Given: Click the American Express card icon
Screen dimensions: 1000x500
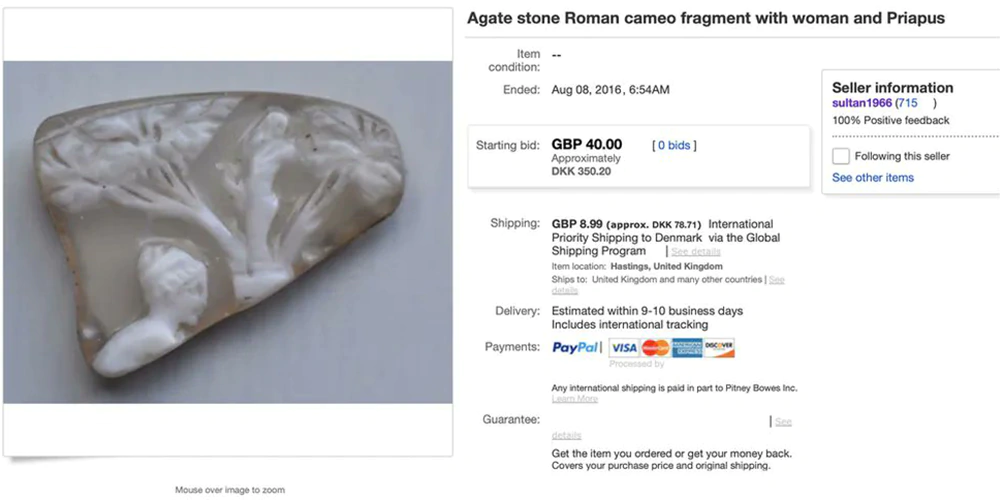Looking at the screenshot, I should (x=687, y=348).
